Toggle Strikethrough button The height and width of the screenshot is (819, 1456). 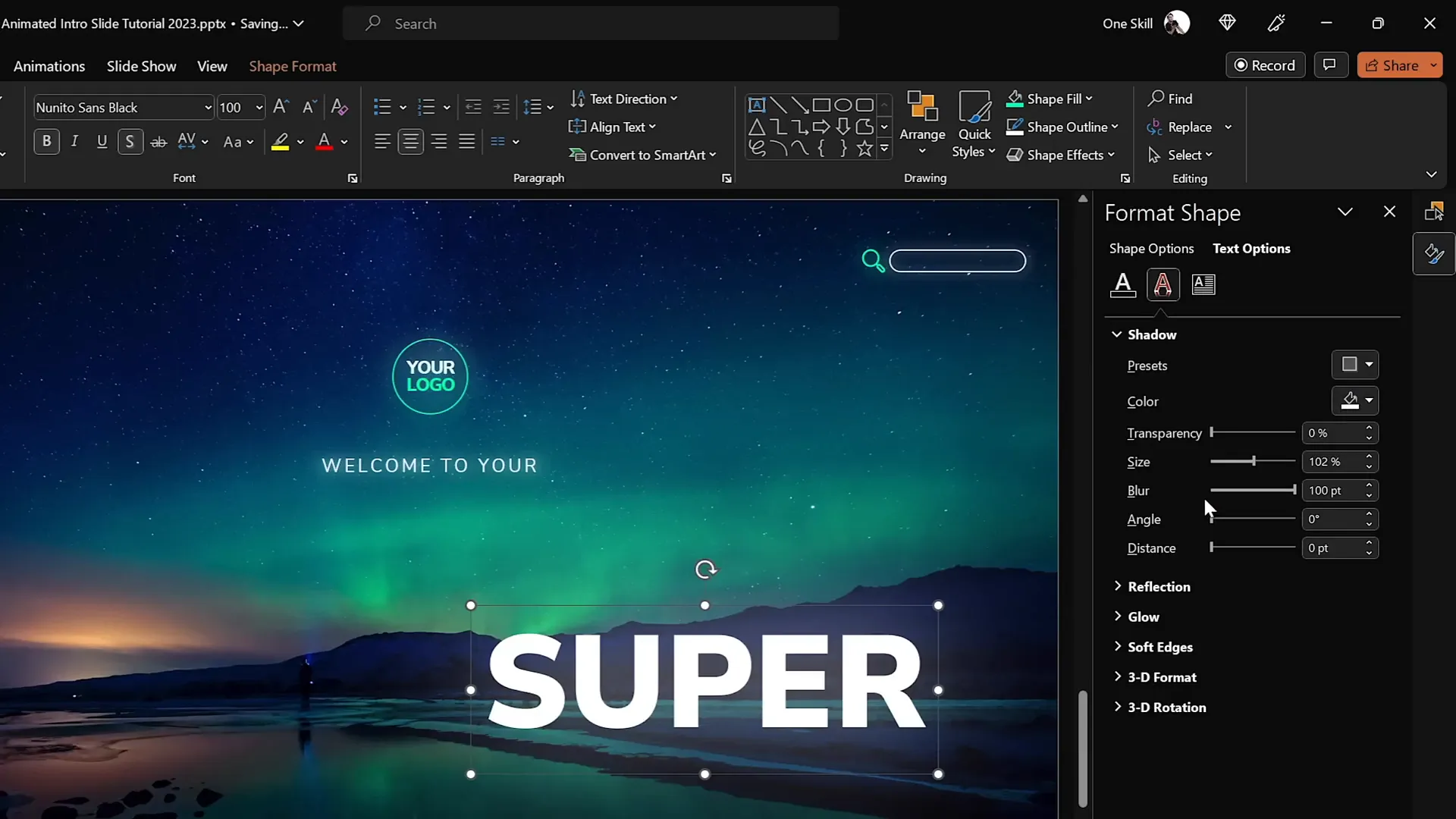point(158,141)
